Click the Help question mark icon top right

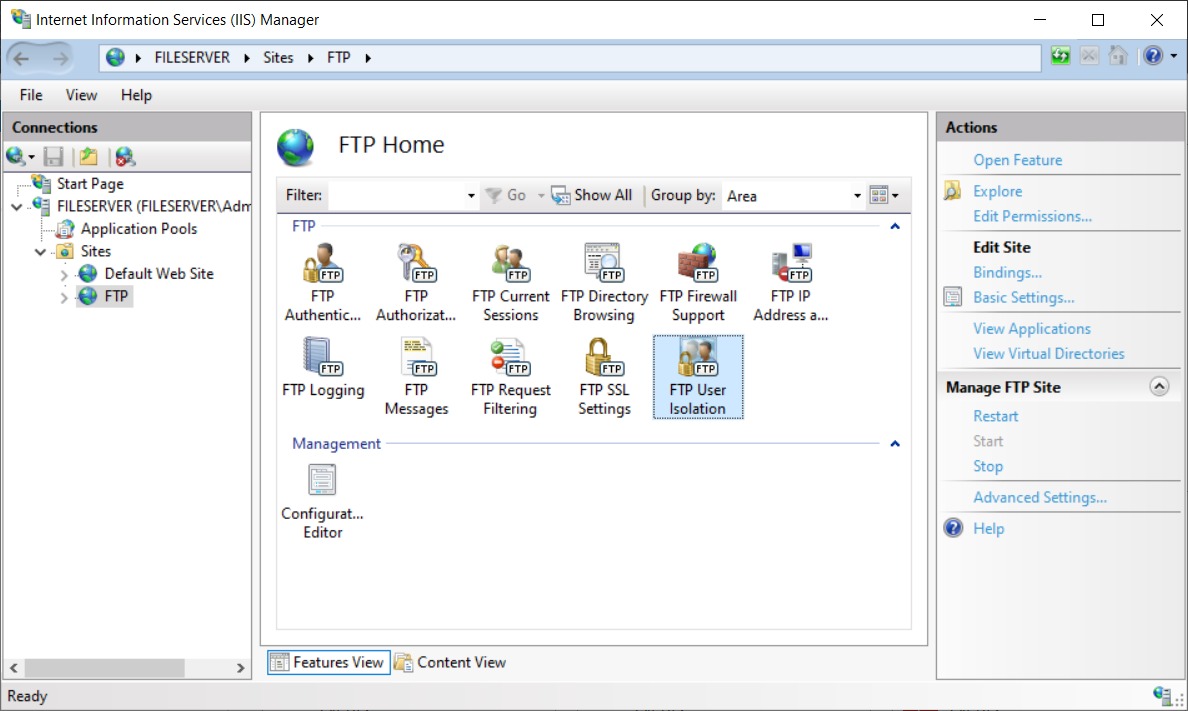(x=1153, y=55)
